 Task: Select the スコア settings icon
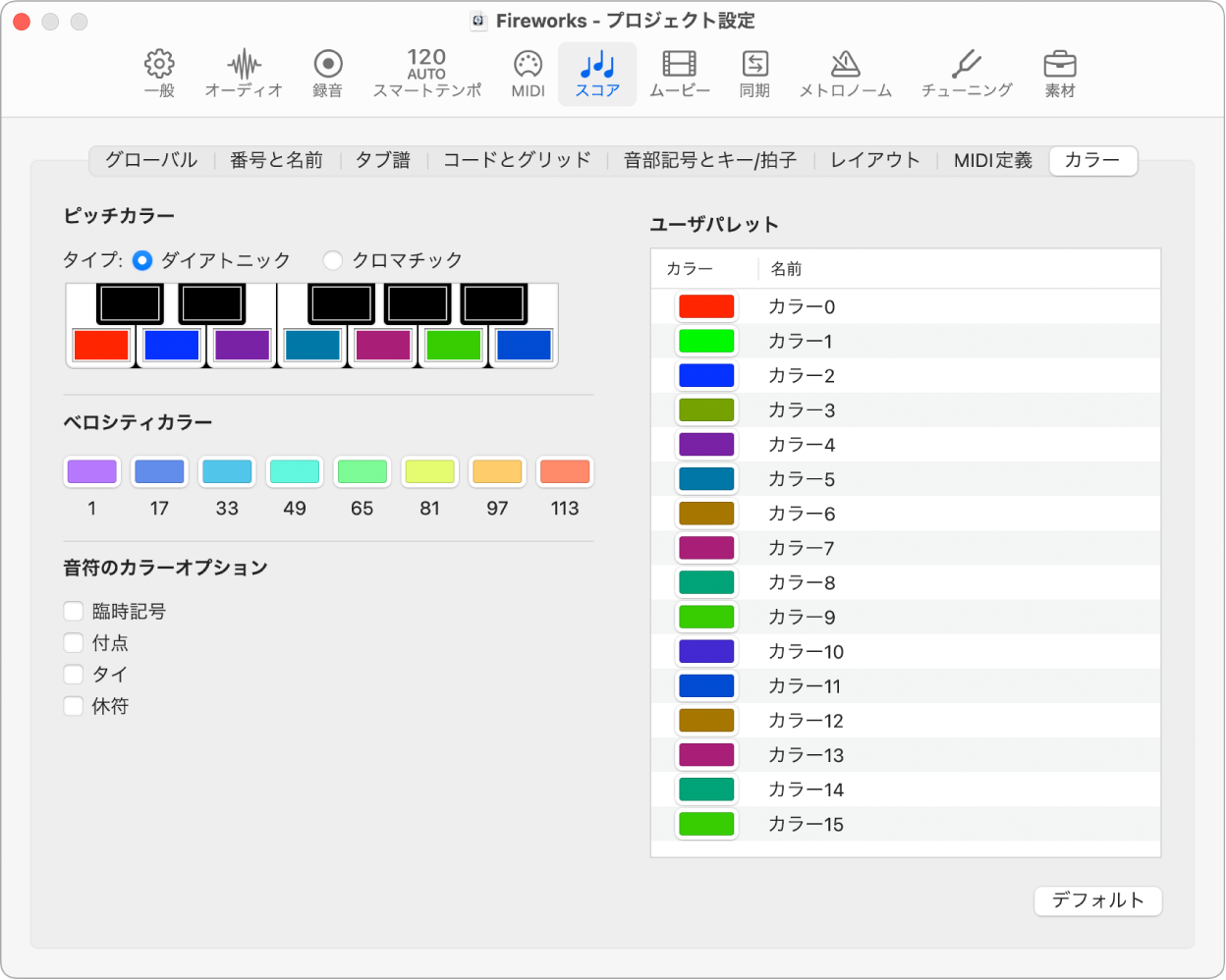tap(597, 73)
